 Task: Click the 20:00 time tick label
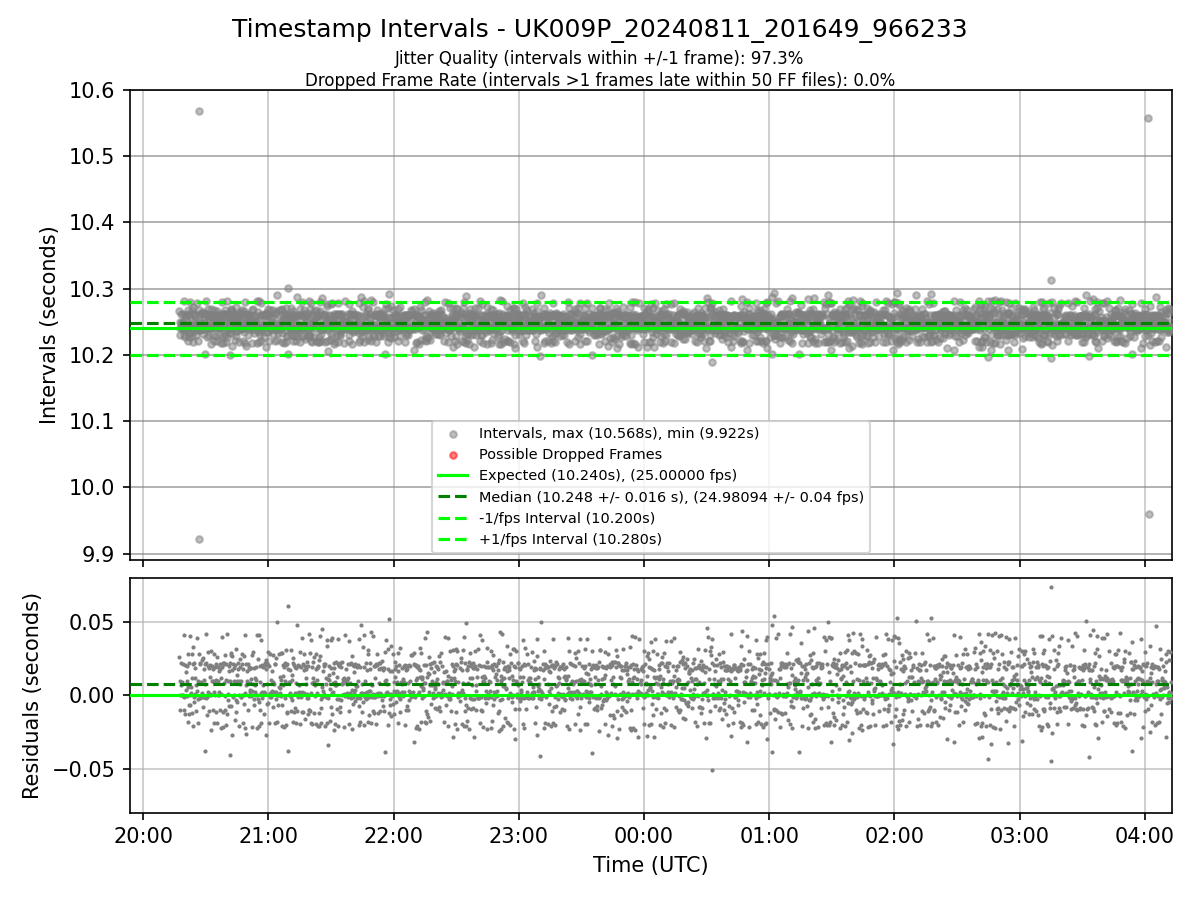(143, 834)
